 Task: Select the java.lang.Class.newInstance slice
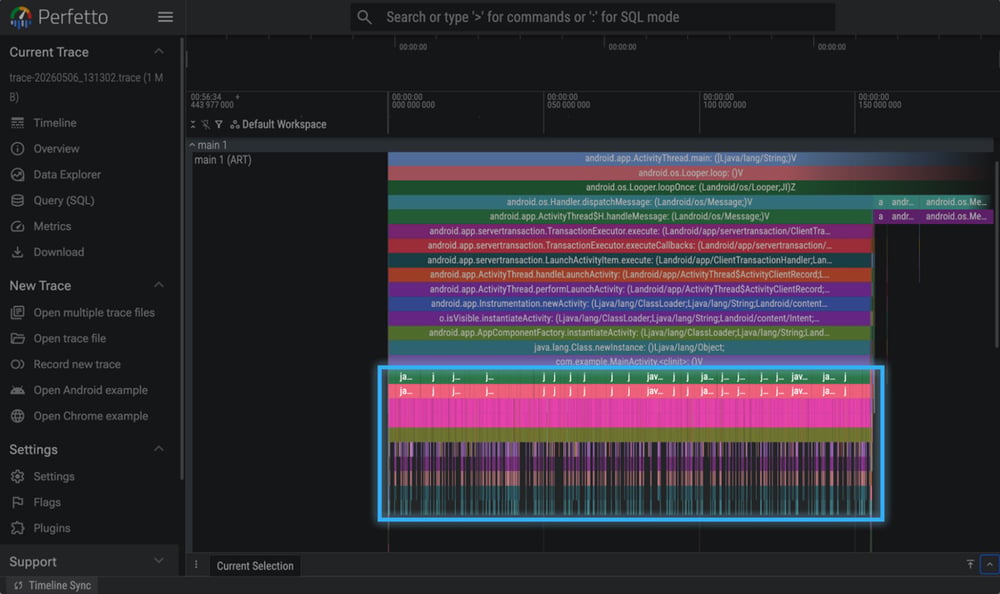(630, 347)
